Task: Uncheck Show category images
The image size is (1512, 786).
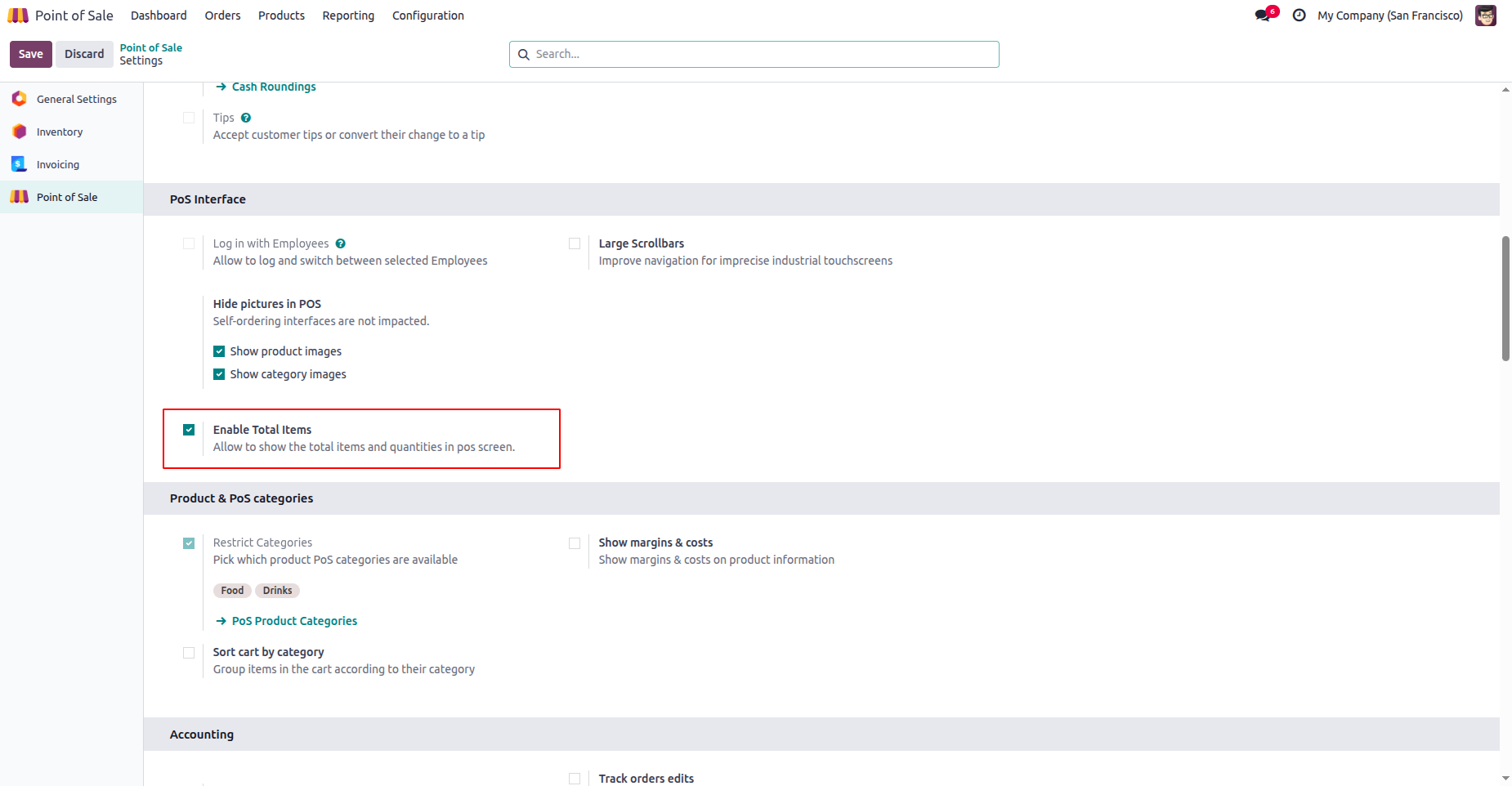Action: [x=219, y=374]
